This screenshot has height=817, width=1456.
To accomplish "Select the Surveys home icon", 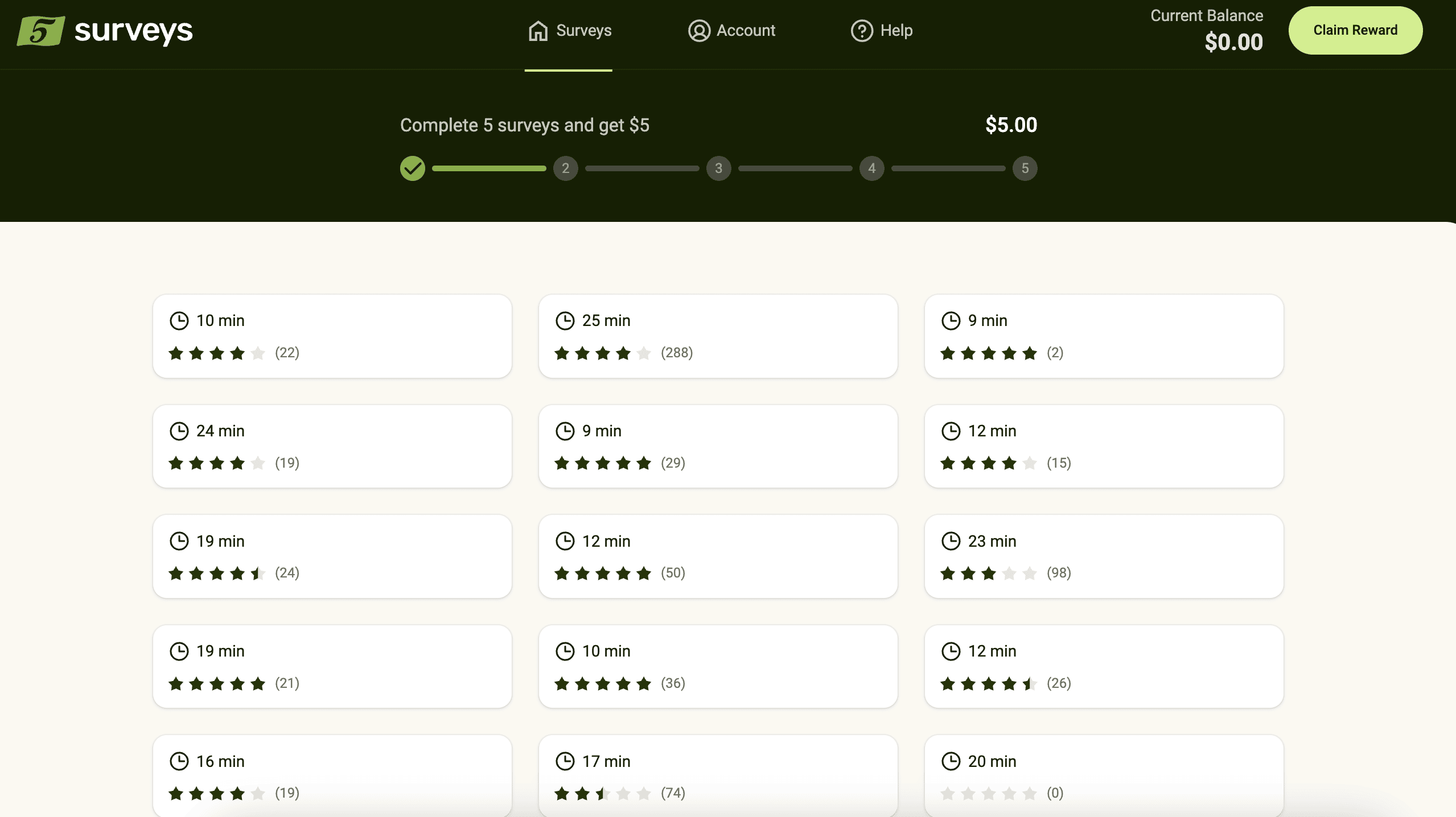I will tap(537, 31).
